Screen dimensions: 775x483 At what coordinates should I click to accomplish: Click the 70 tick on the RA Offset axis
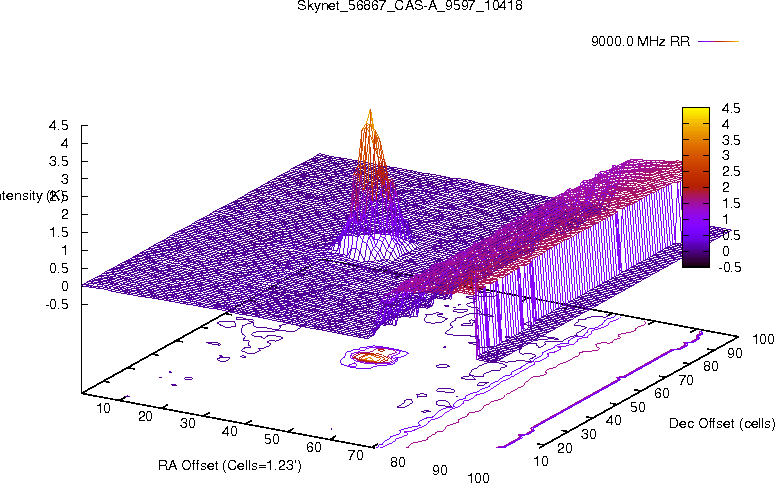[x=355, y=455]
